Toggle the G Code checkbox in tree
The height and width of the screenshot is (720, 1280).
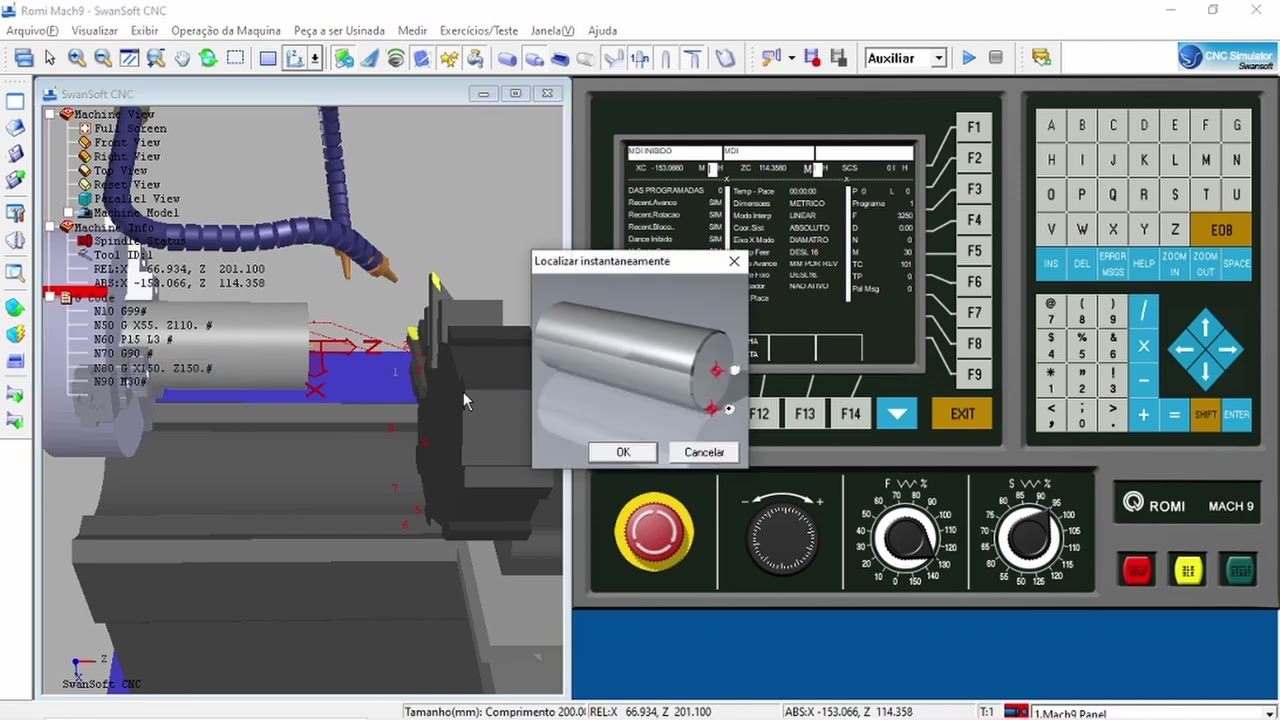[x=51, y=297]
